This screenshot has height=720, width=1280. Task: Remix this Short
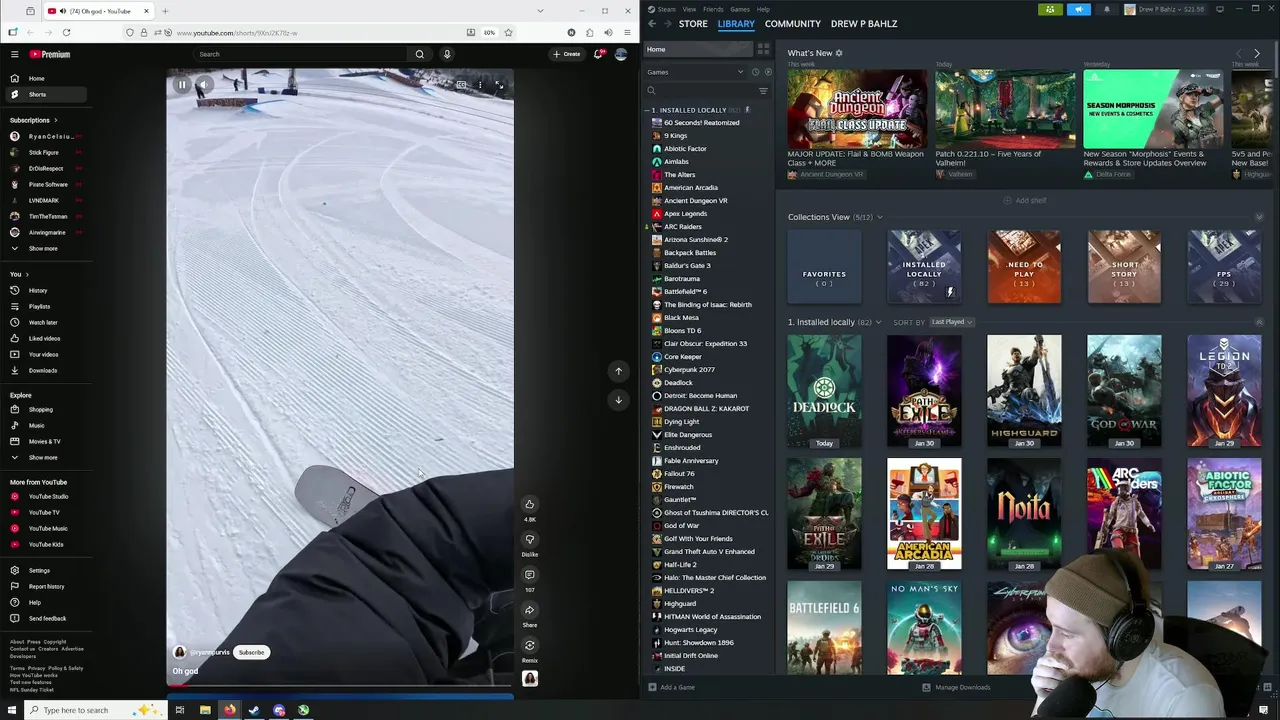(530, 645)
